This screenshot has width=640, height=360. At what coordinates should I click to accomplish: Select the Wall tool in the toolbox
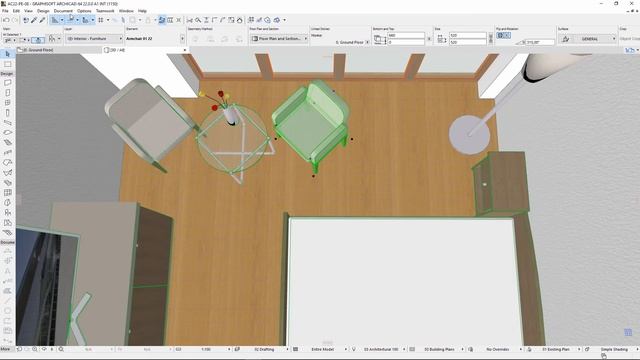click(7, 82)
